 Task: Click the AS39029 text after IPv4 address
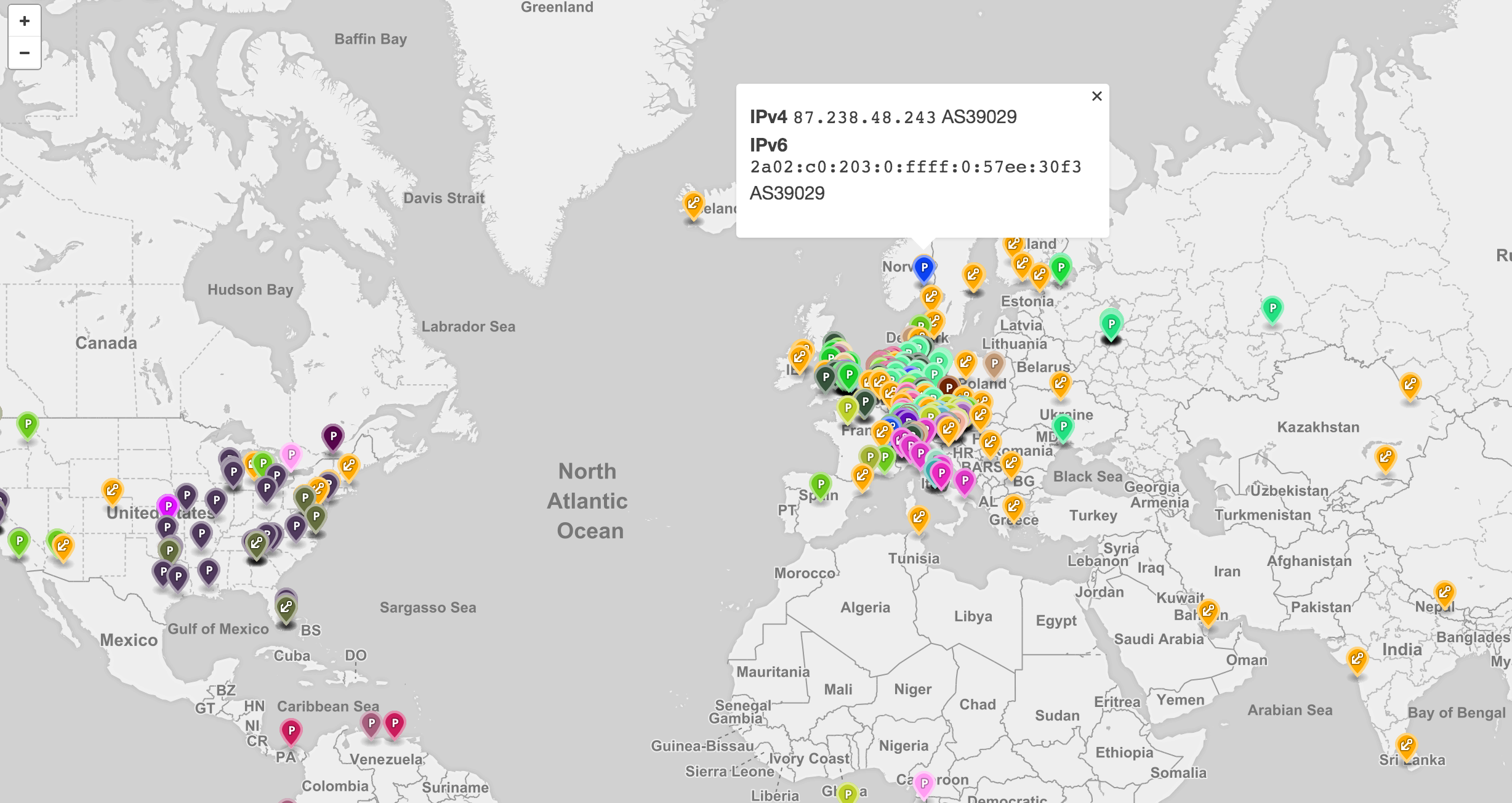point(979,117)
